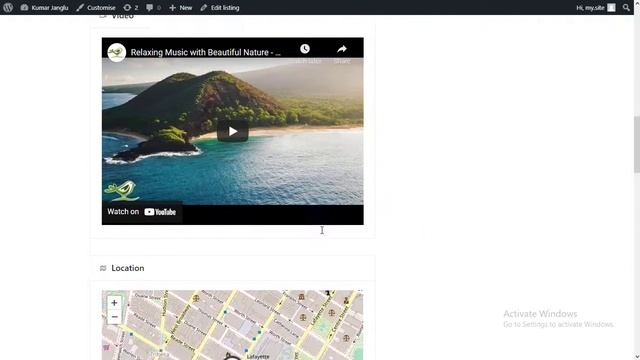640x360 pixels.
Task: Click the scrollbar down arrow
Action: (636, 357)
